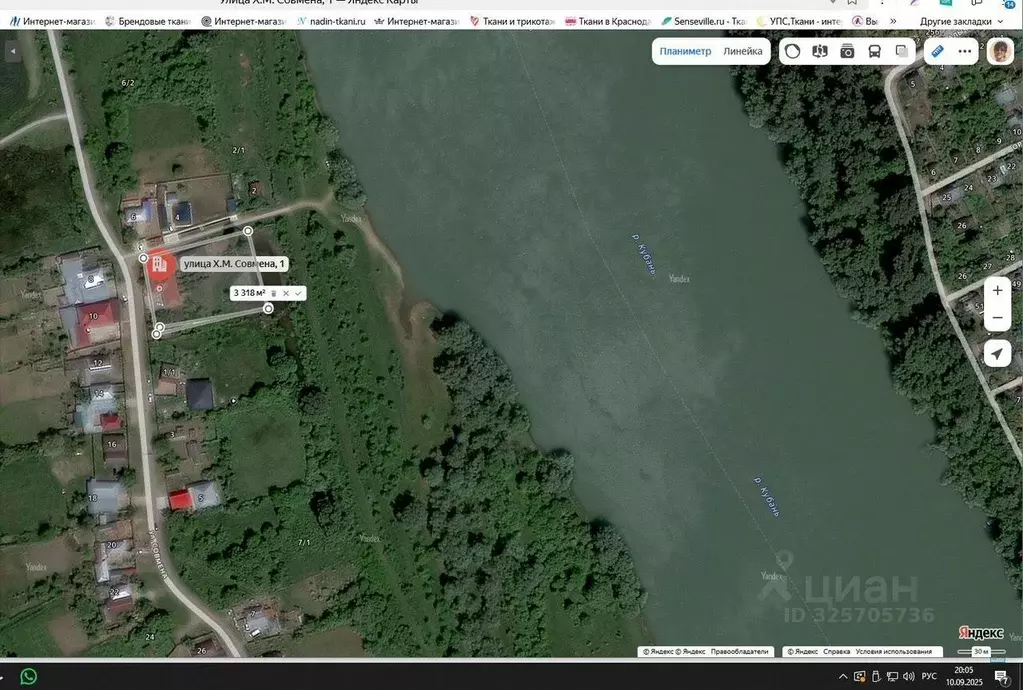Open the map layers selector

tap(901, 52)
